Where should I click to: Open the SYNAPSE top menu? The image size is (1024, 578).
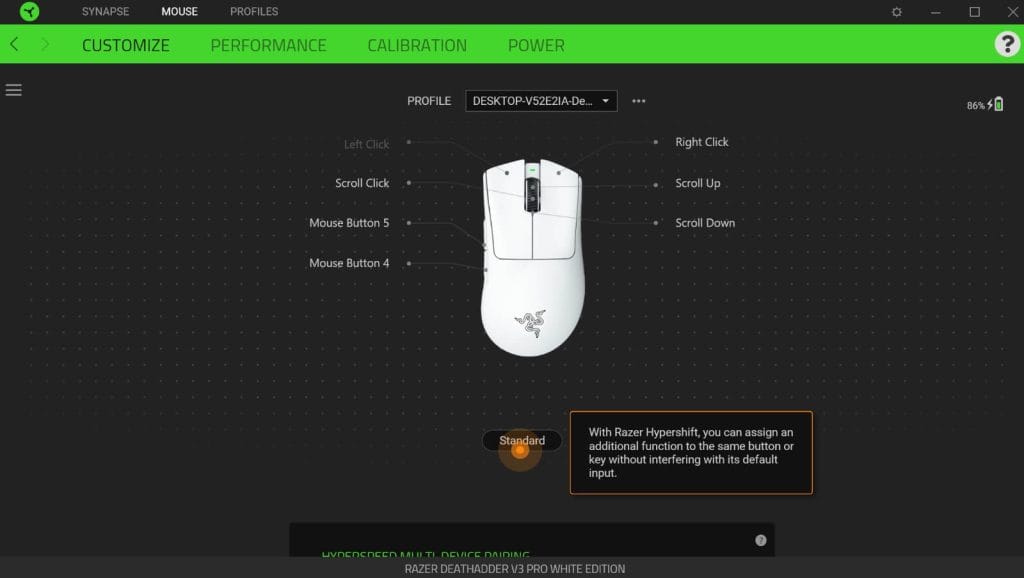point(105,12)
